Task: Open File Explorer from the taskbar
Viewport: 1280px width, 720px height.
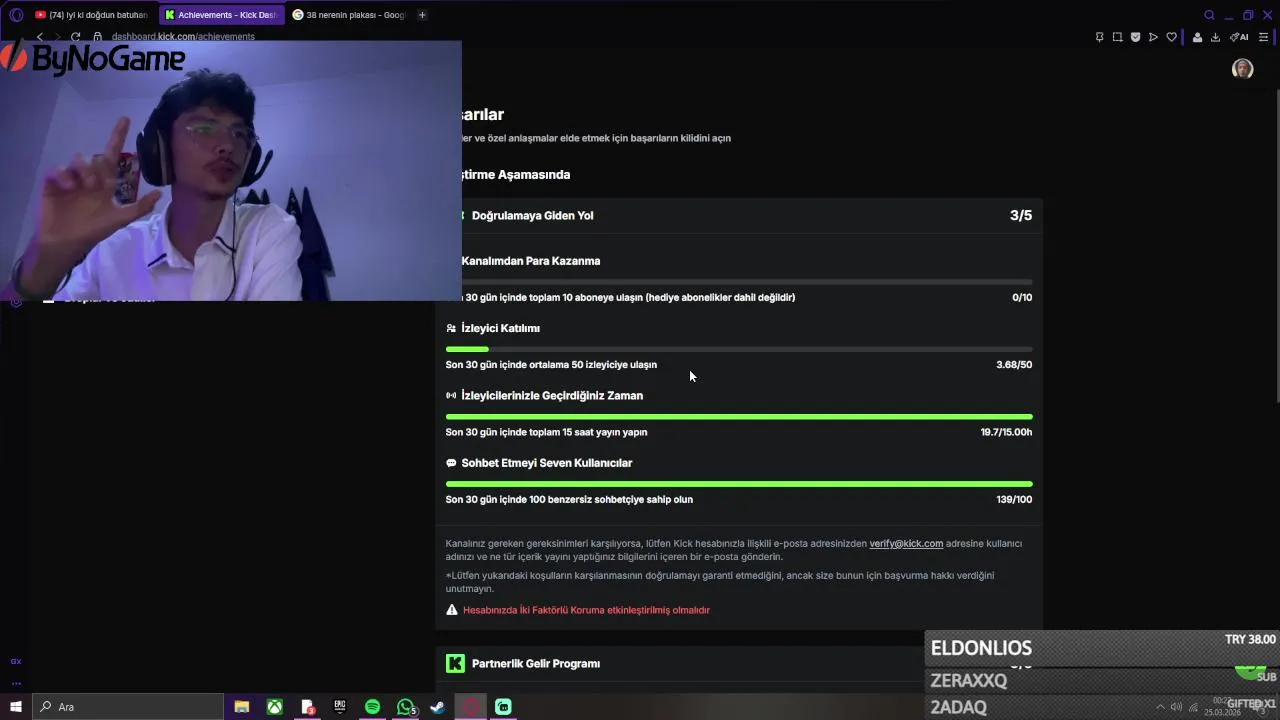Action: [x=241, y=707]
